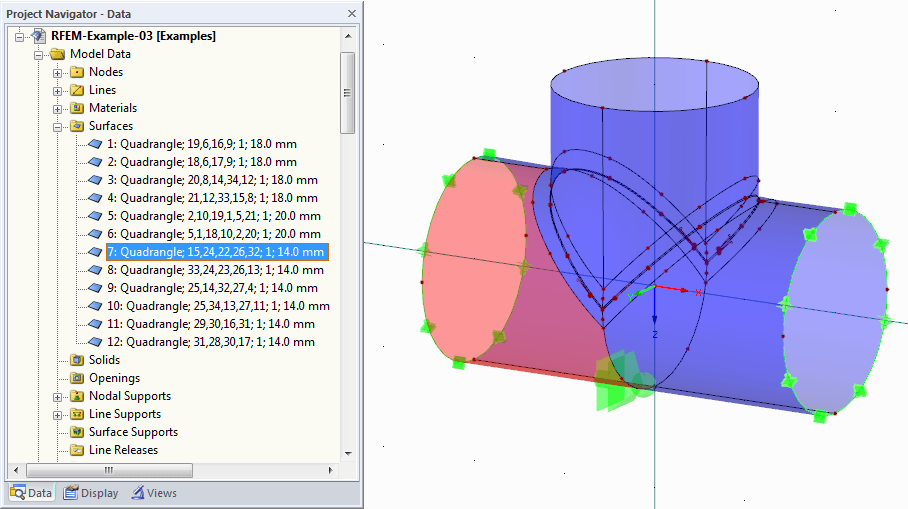The height and width of the screenshot is (509, 908).
Task: Collapse the RFEM-Example-03 root node
Action: pyautogui.click(x=20, y=36)
